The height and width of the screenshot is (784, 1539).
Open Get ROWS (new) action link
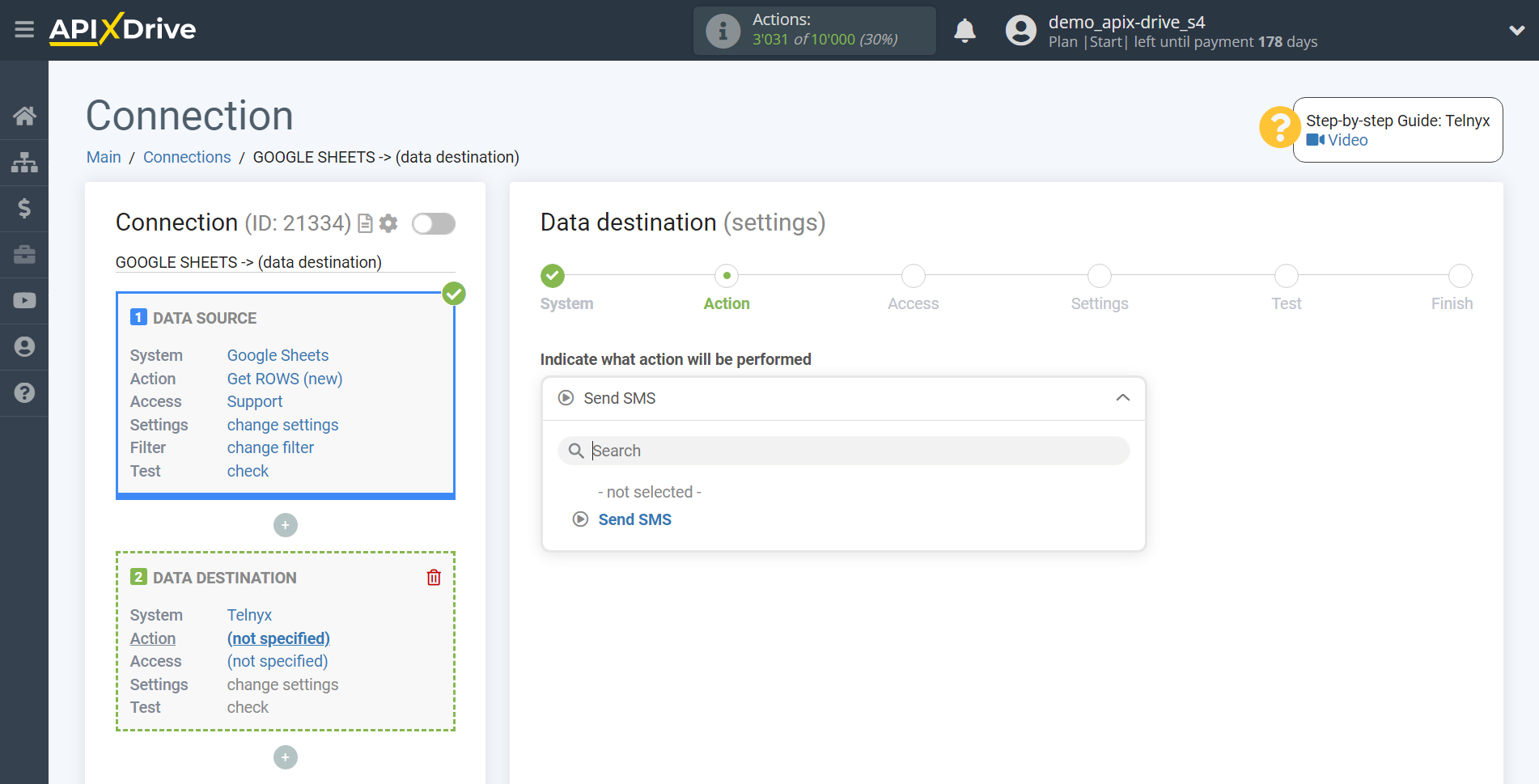coord(285,379)
